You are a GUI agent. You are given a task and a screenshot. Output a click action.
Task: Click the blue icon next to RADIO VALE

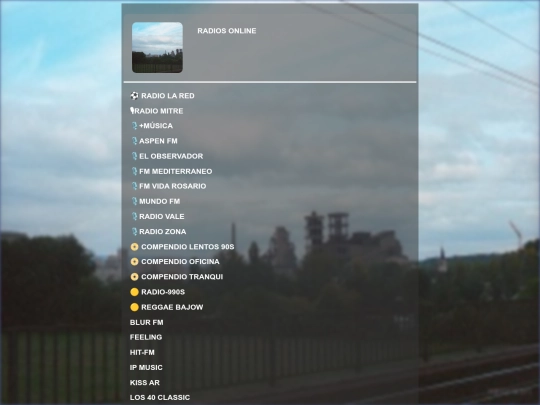134,216
